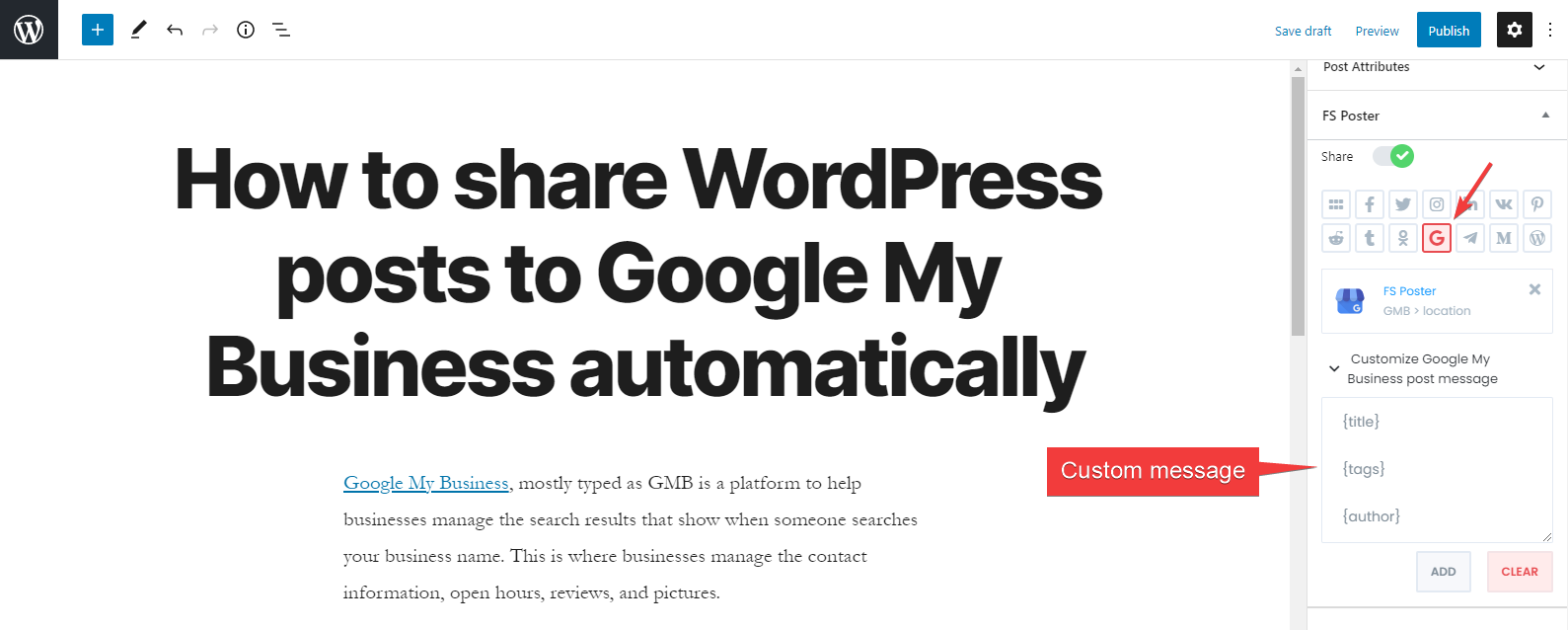Remove the FS Poster GMB account

[x=1534, y=289]
